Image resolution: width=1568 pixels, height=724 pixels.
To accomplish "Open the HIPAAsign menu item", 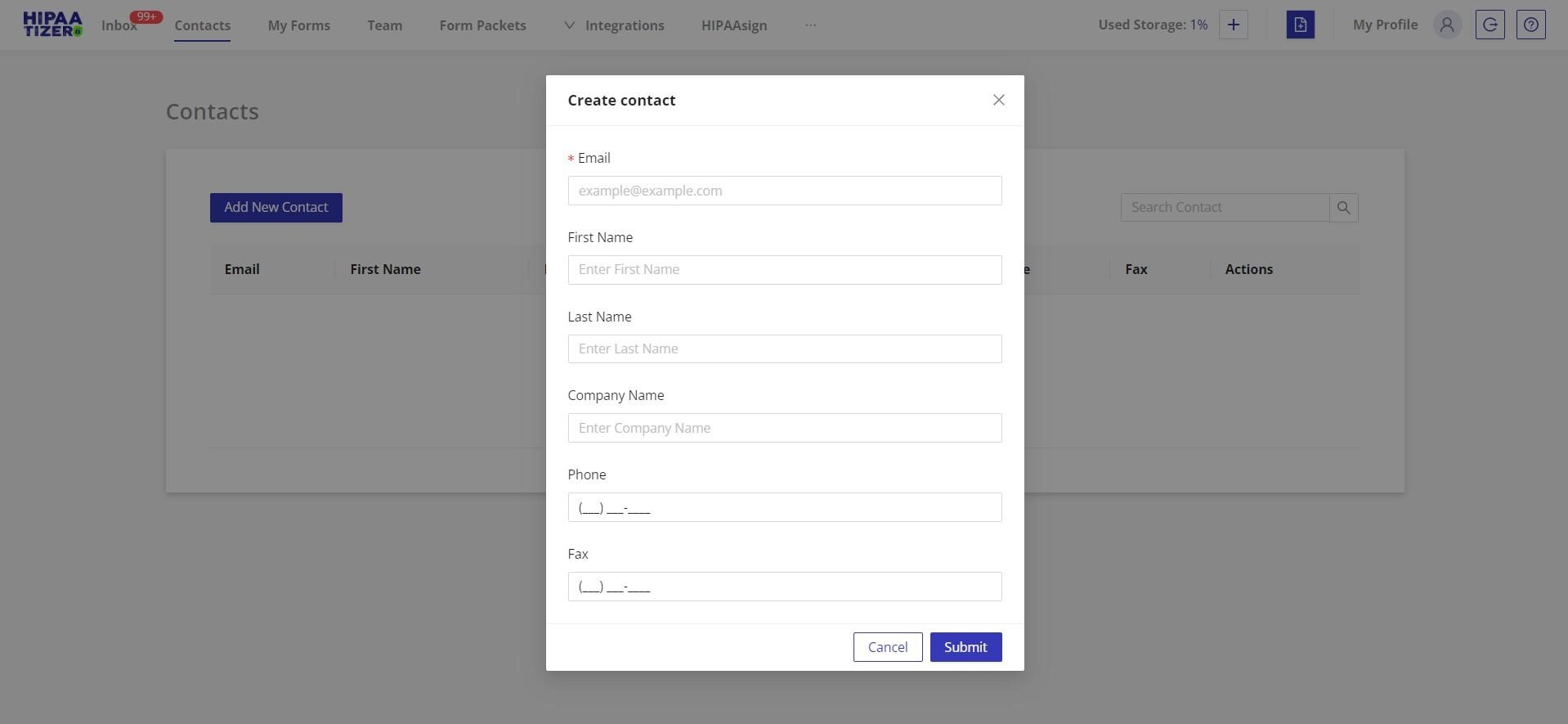I will tap(733, 25).
